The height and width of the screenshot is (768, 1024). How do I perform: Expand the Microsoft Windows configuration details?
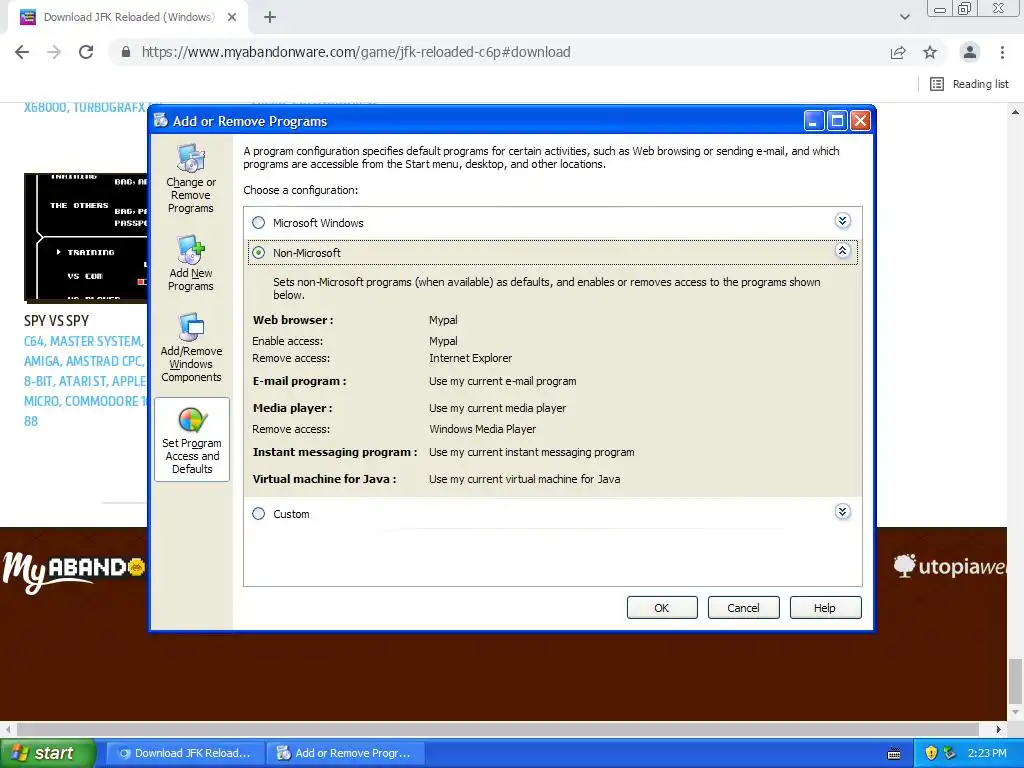pos(842,221)
